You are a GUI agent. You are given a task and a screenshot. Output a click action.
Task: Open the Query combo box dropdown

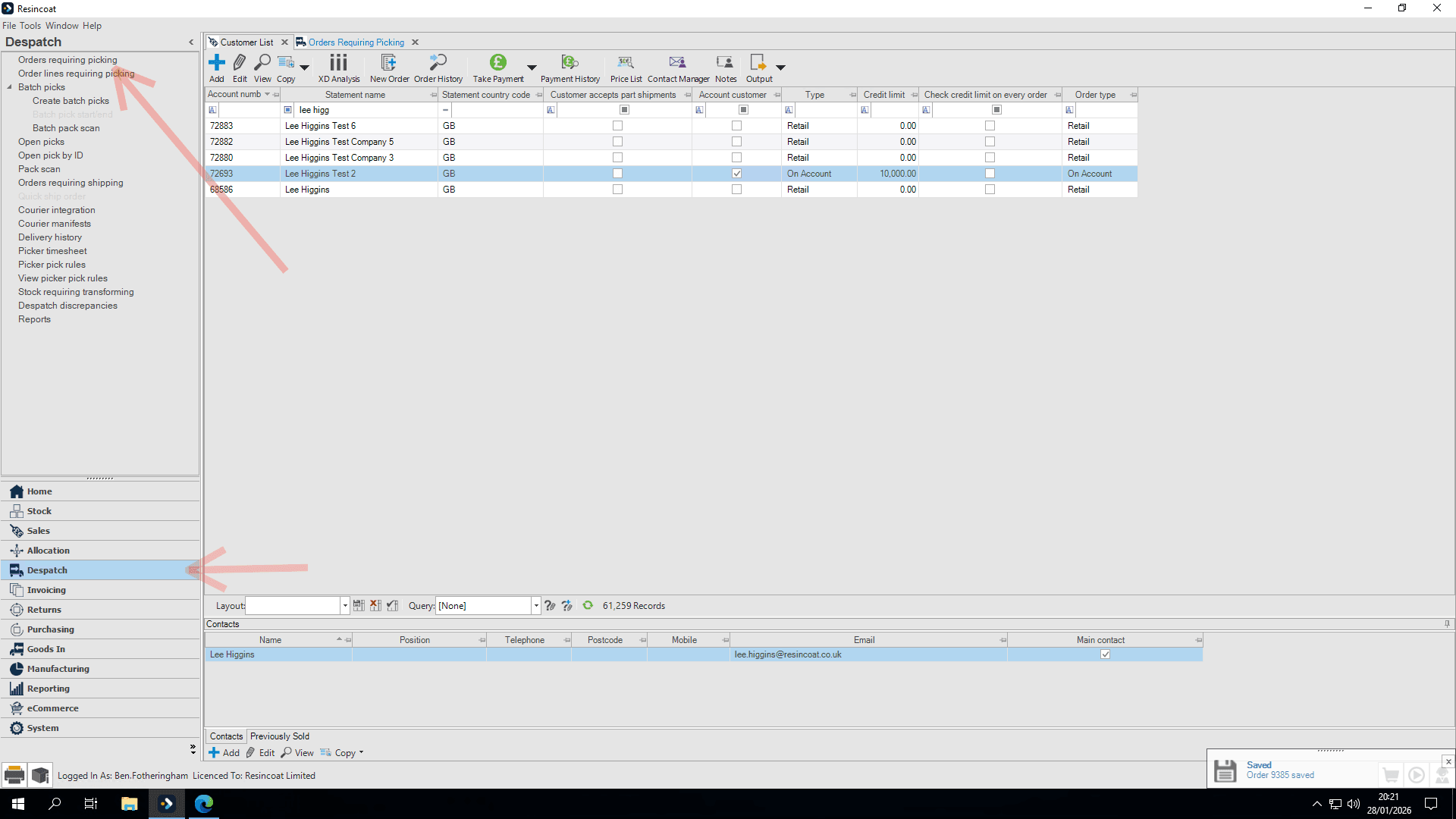point(536,605)
